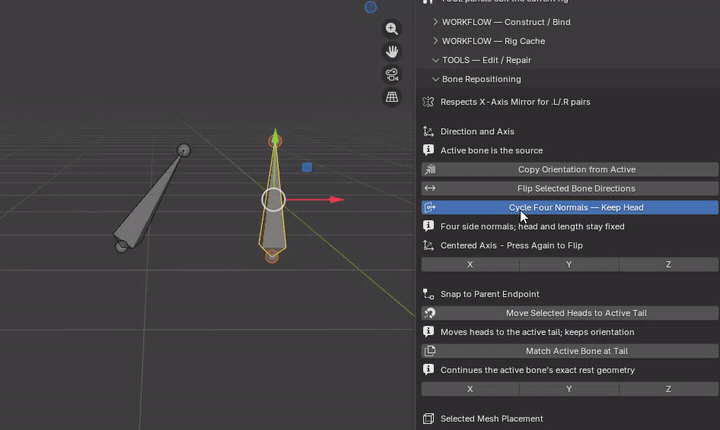Click the 'Selected Mesh Placement' label

click(x=491, y=419)
